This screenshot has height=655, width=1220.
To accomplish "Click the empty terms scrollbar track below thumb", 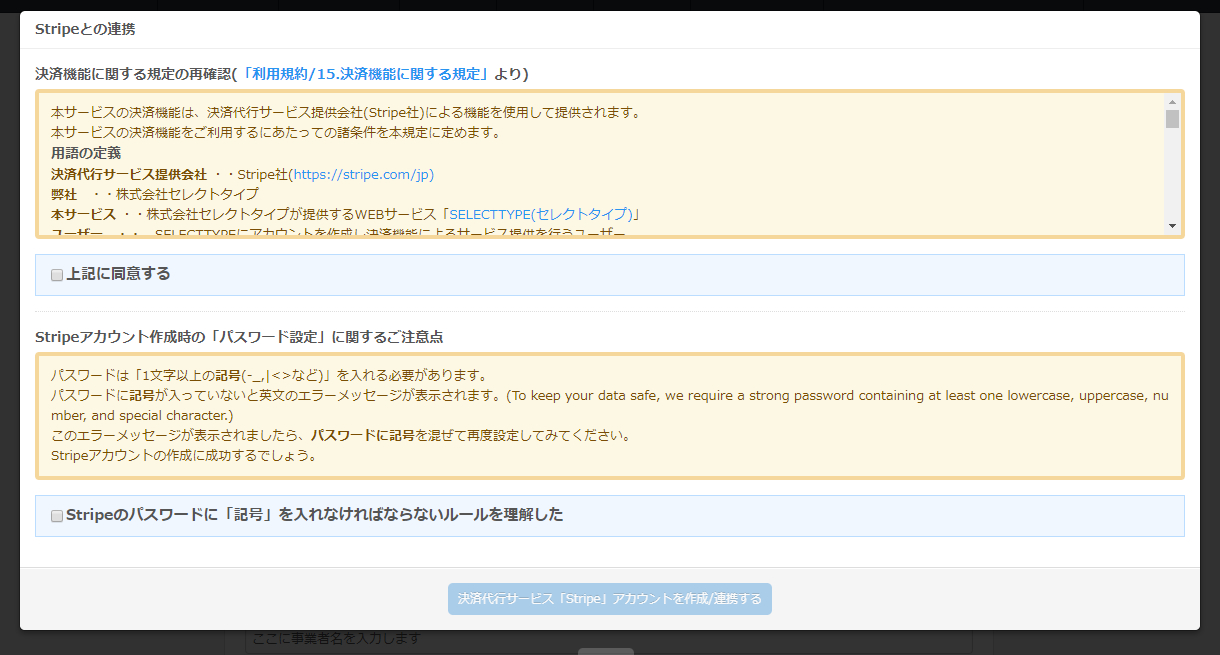I will point(1172,180).
